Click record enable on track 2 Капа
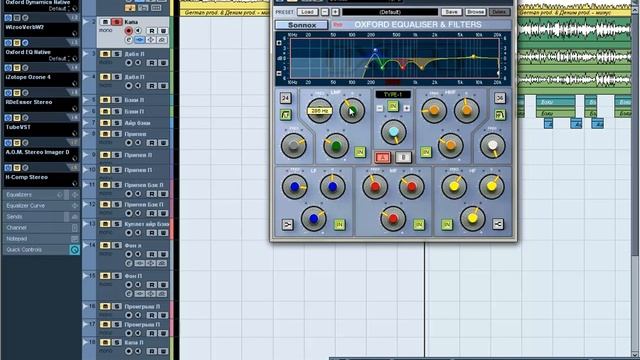 129,31
